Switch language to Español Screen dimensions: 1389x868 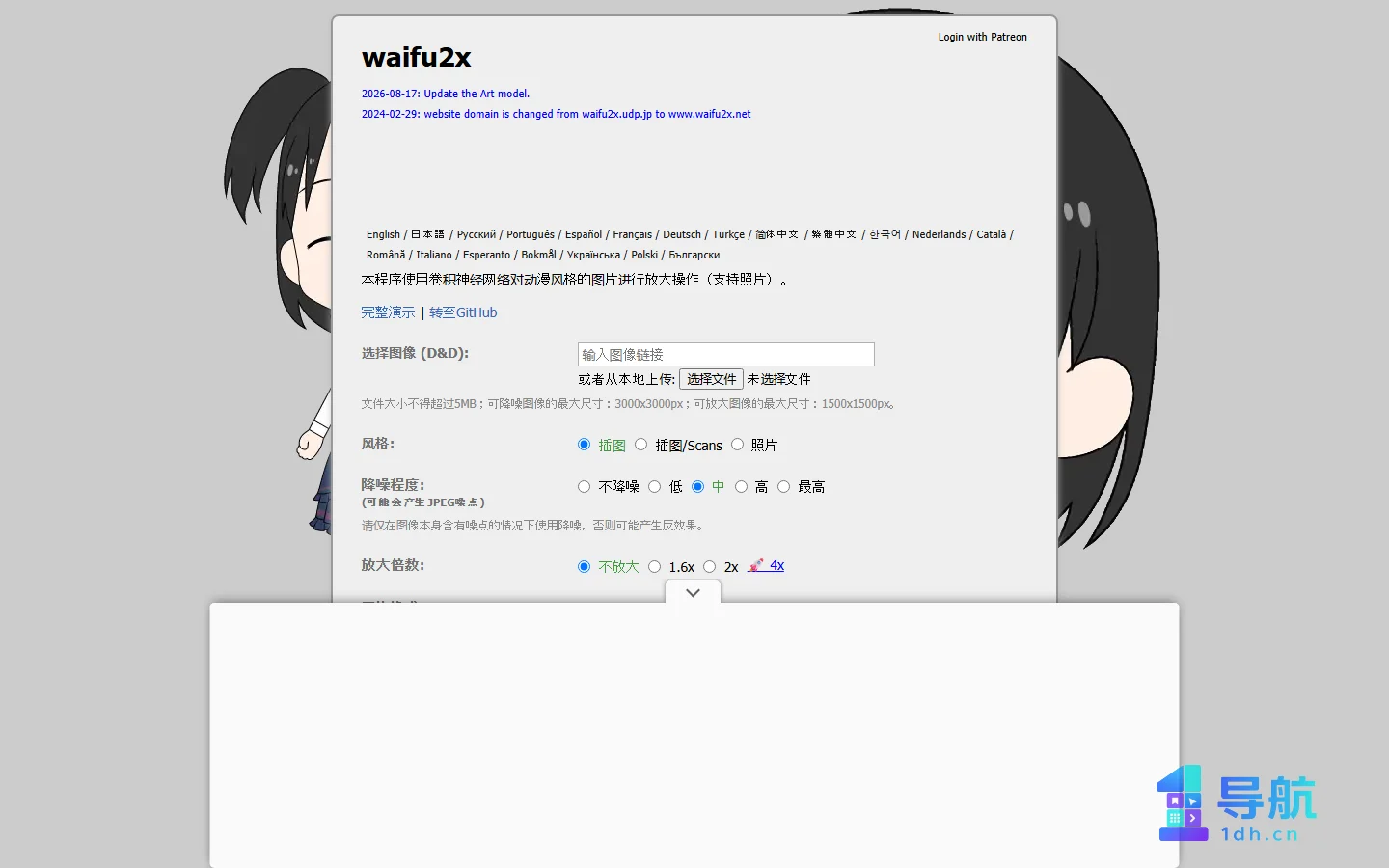click(x=584, y=234)
